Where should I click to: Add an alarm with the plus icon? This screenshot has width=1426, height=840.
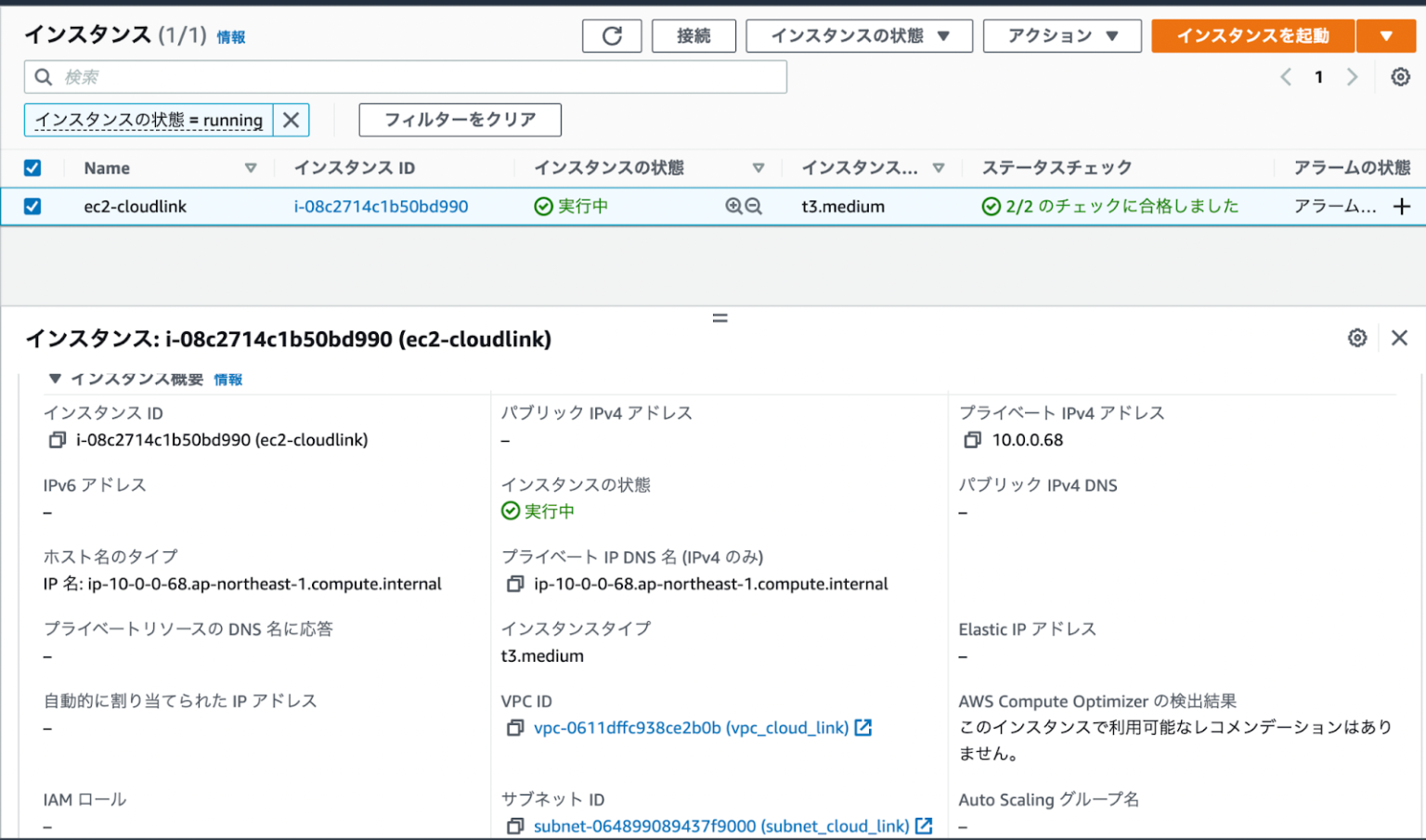tap(1402, 206)
